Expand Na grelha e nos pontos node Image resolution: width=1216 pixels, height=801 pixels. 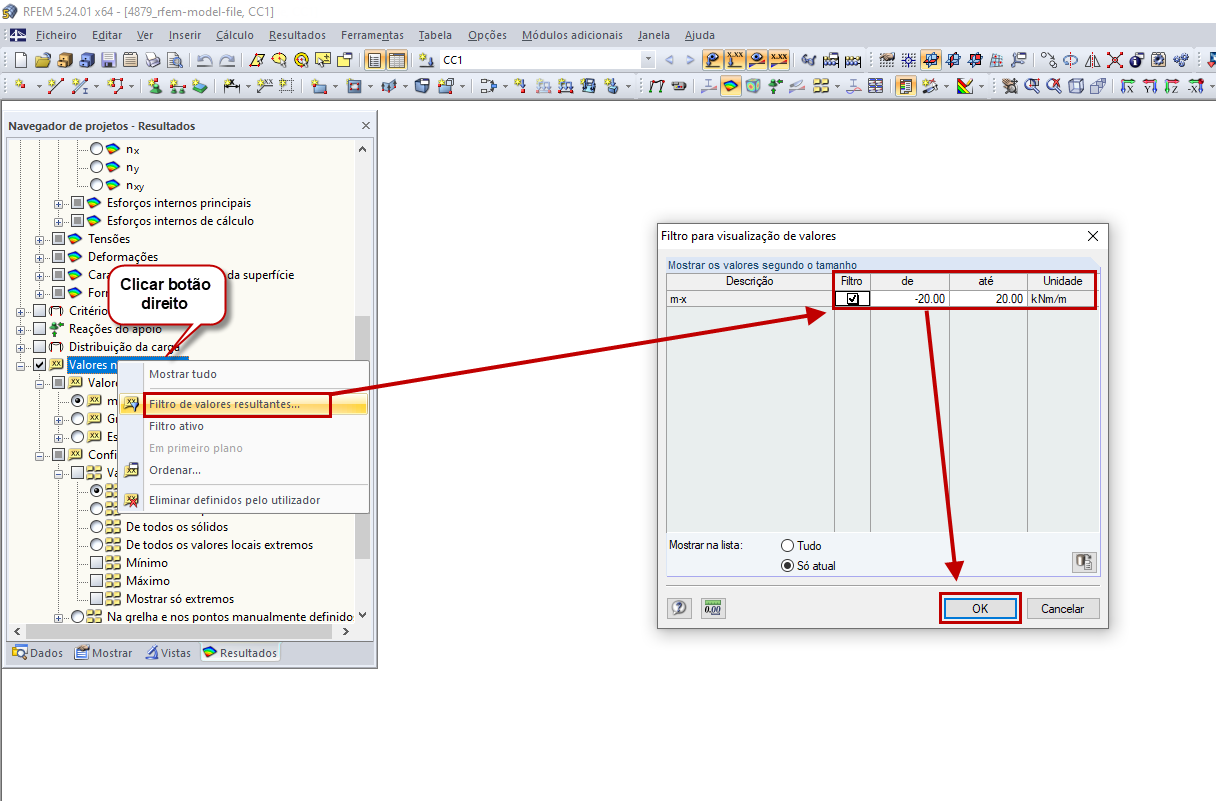tap(59, 617)
